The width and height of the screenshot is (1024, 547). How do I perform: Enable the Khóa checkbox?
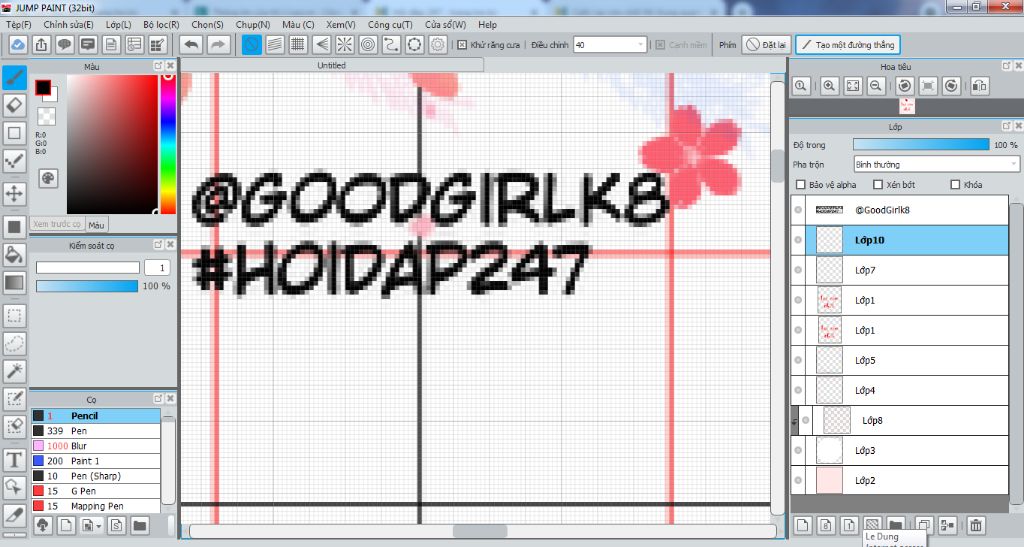tap(955, 185)
